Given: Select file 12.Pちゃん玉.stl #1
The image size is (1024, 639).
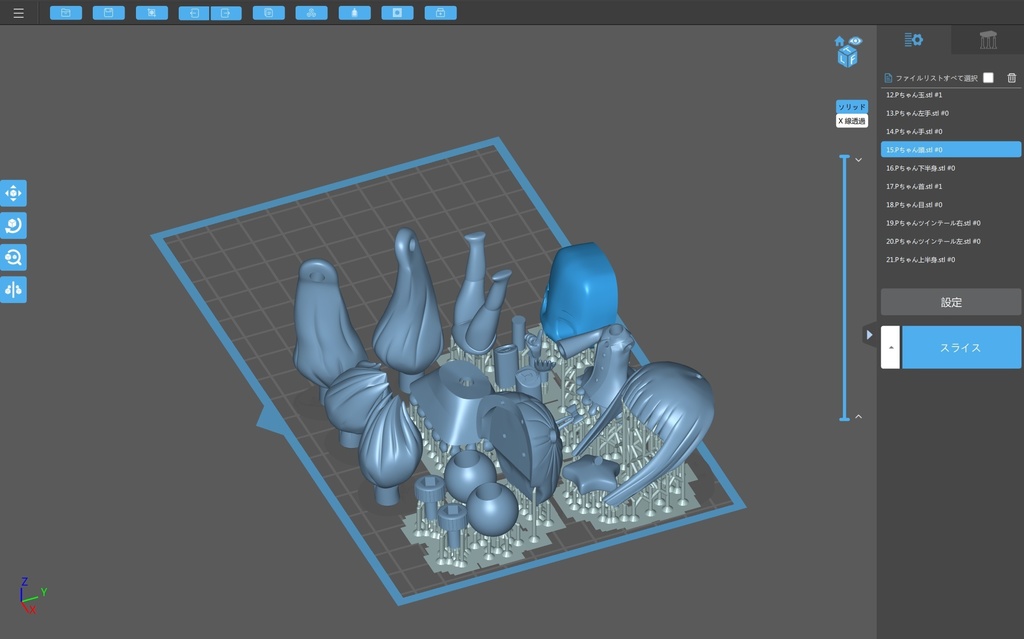Looking at the screenshot, I should click(x=951, y=95).
